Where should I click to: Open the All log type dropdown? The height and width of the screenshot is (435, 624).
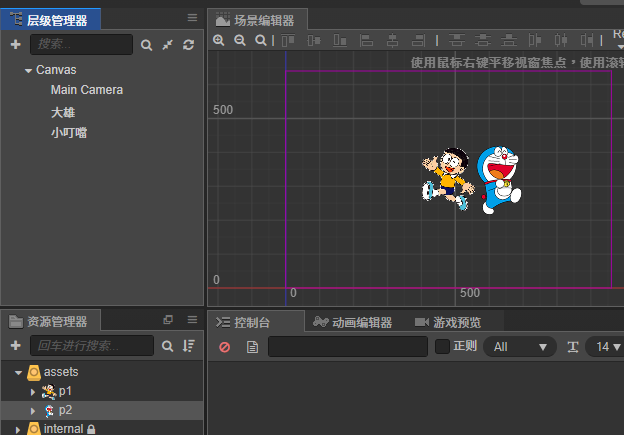click(x=519, y=347)
